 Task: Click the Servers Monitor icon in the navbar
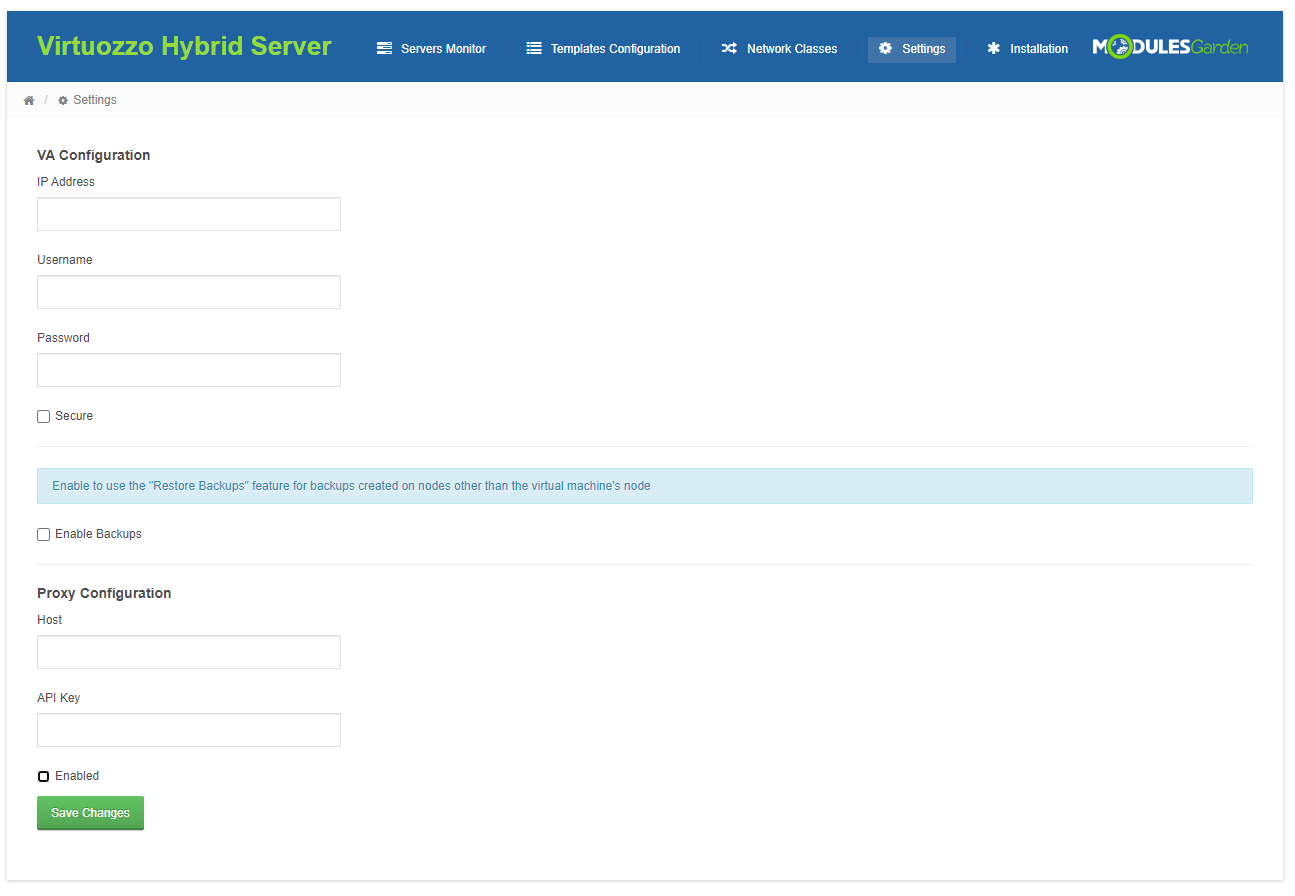click(384, 48)
